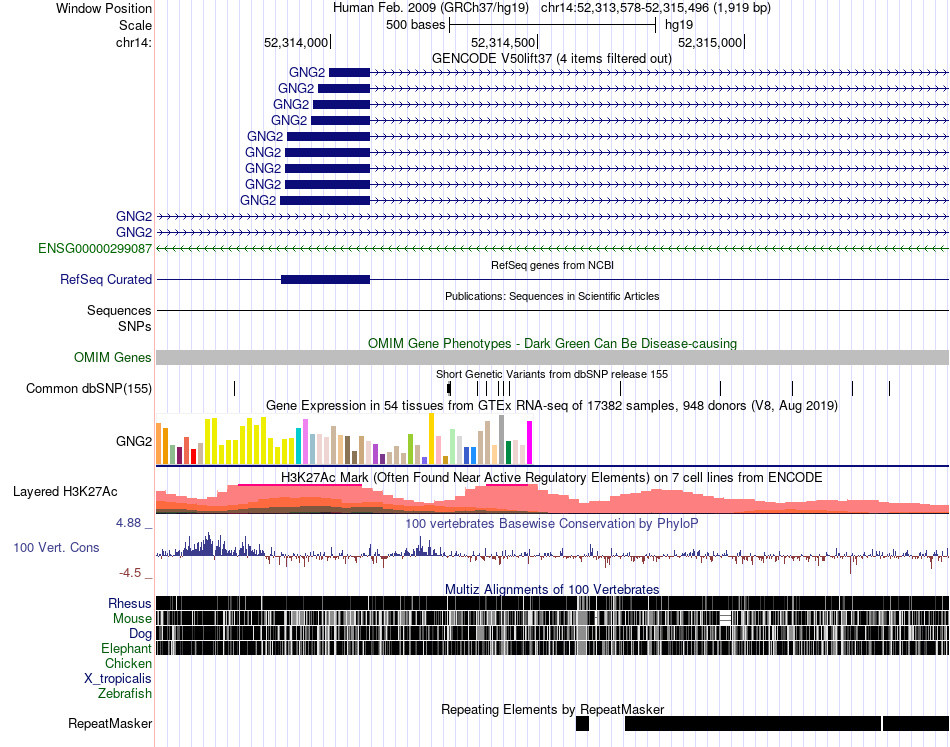The image size is (950, 747).
Task: Click the Publications Sequences track title
Action: (x=552, y=296)
